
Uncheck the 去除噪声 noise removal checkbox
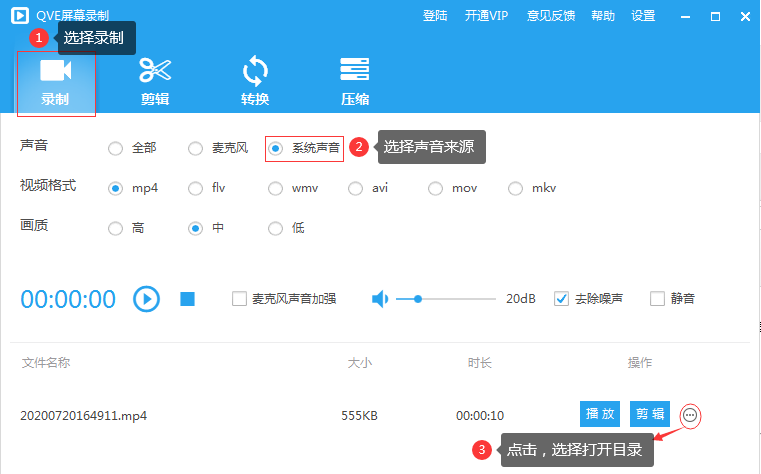click(x=562, y=298)
